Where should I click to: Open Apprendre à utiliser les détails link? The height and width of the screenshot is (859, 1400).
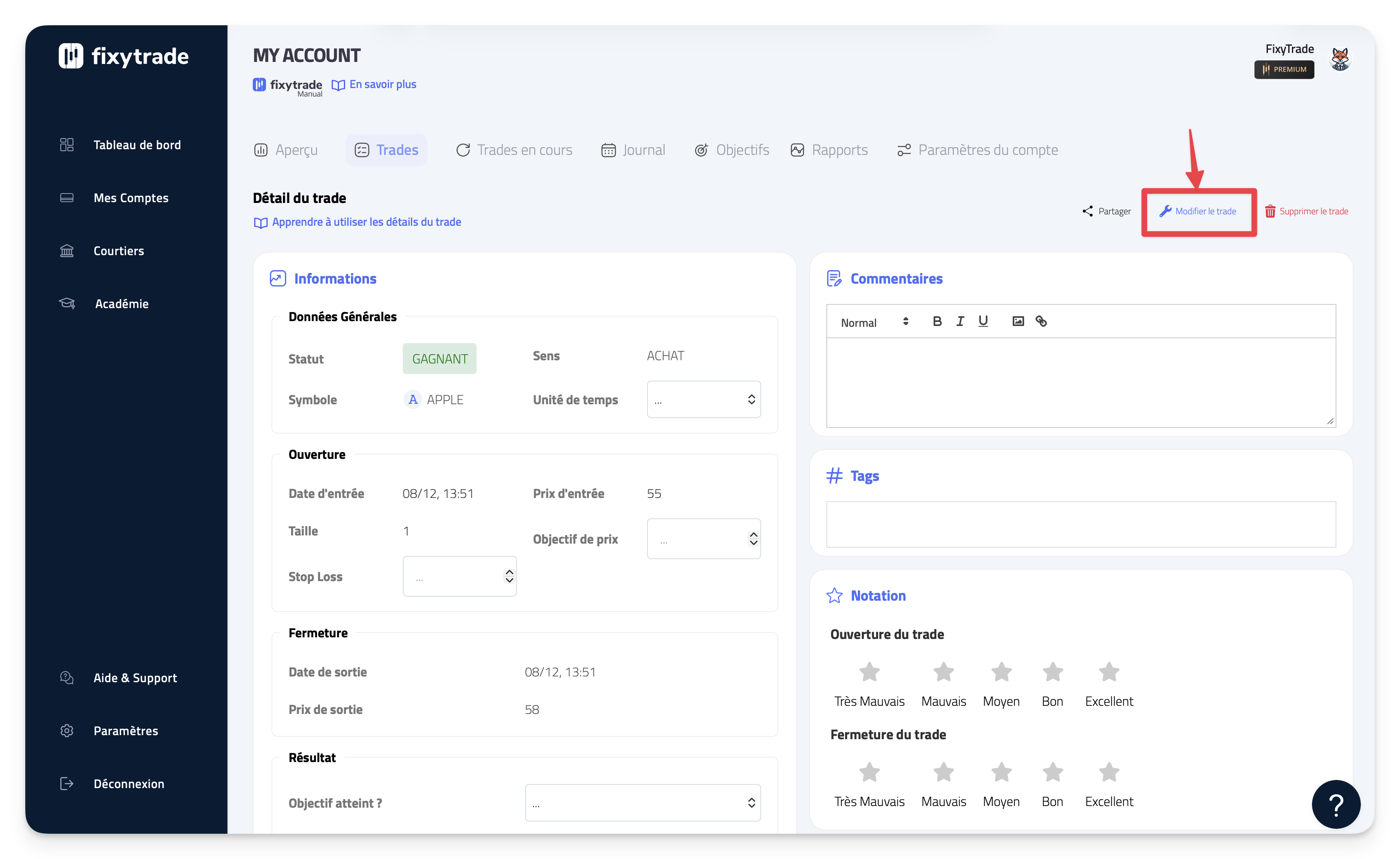click(358, 222)
